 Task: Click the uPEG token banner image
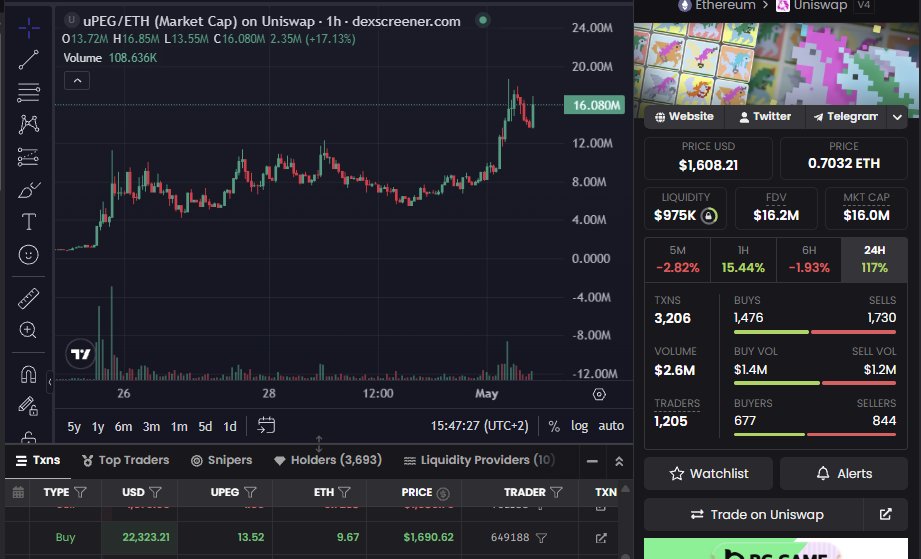(x=777, y=65)
